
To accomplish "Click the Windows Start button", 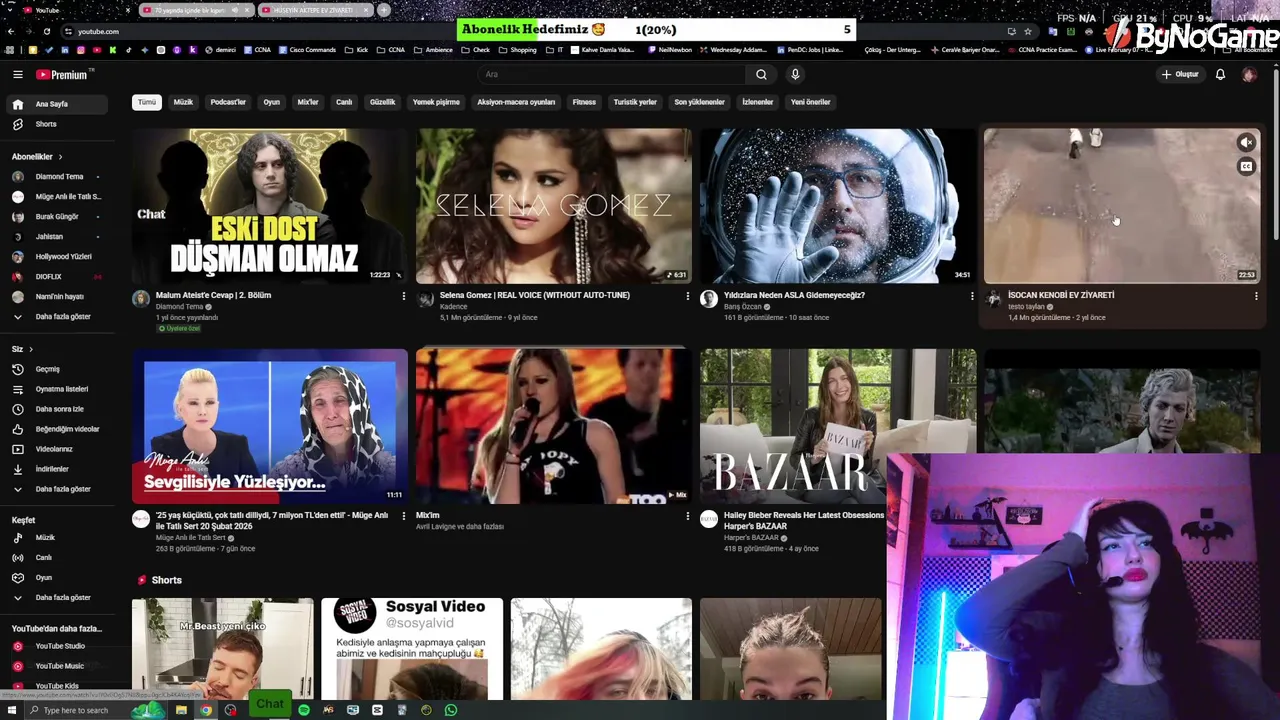I will pyautogui.click(x=12, y=710).
